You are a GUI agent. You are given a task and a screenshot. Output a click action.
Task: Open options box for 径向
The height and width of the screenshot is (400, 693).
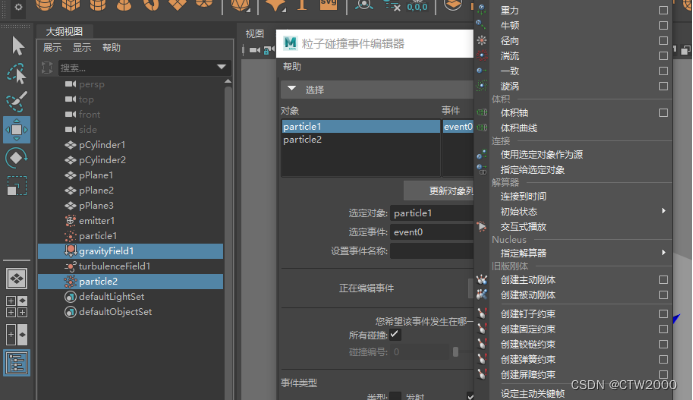[x=663, y=41]
